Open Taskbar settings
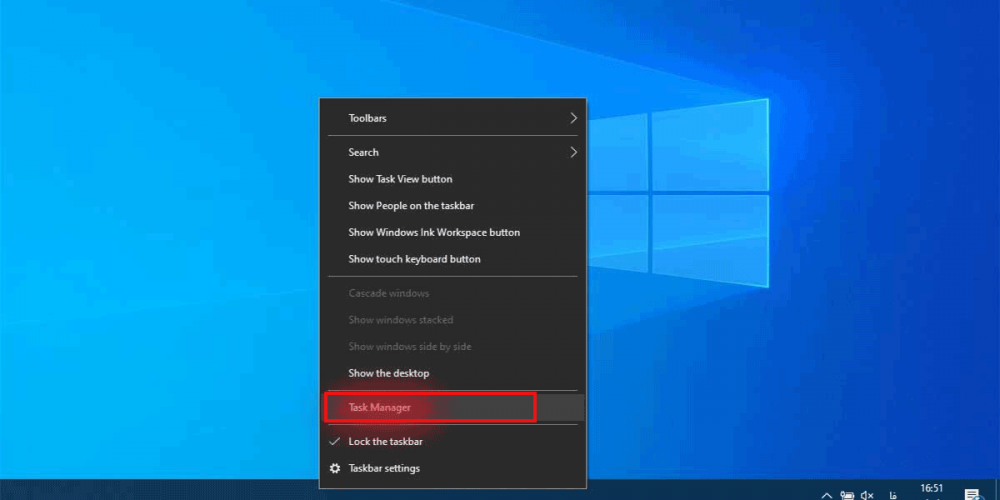The width and height of the screenshot is (1000, 500). [452, 469]
